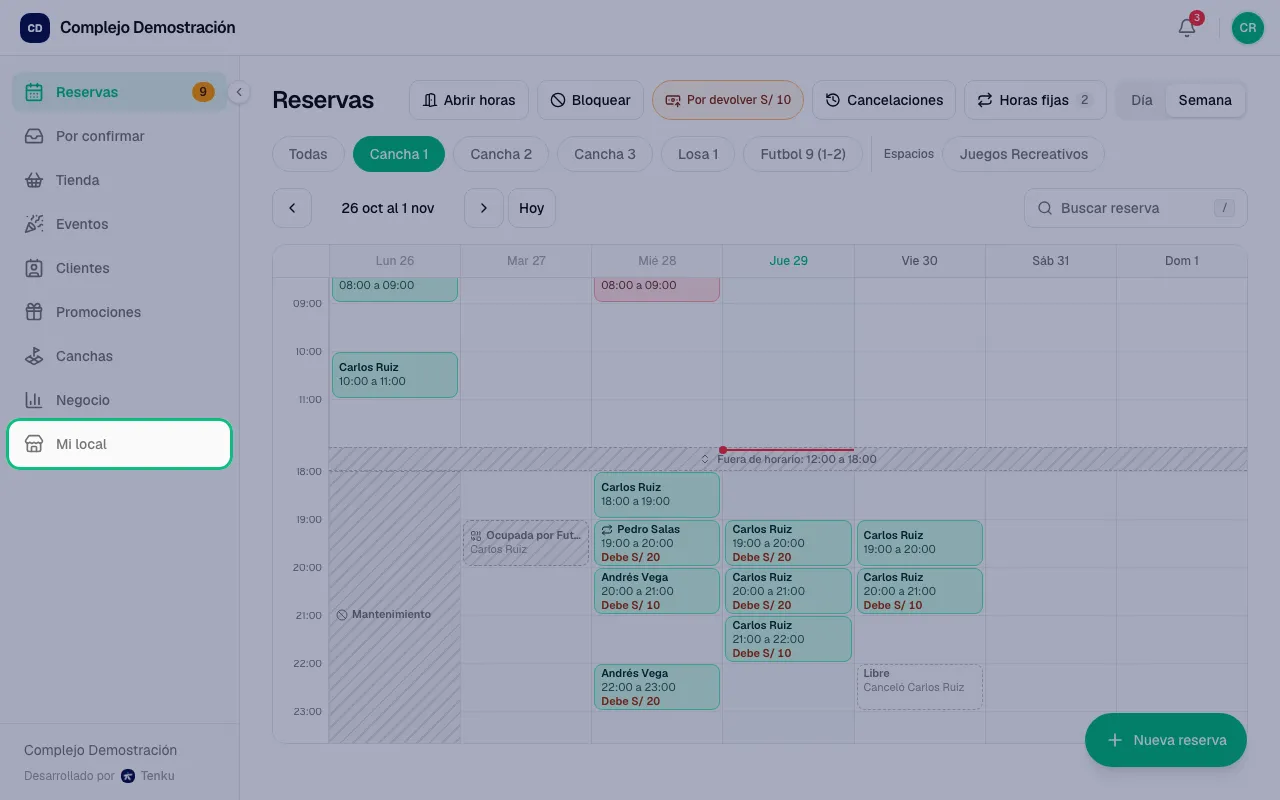The width and height of the screenshot is (1280, 800).
Task: Open Por devolver S/ 10 refunds
Action: 728,100
